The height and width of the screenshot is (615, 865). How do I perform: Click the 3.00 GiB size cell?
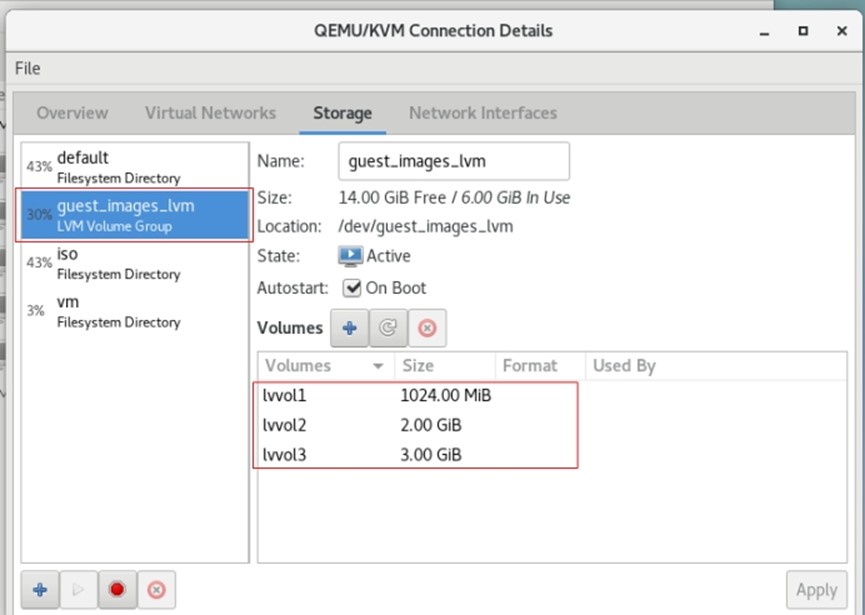click(x=431, y=455)
